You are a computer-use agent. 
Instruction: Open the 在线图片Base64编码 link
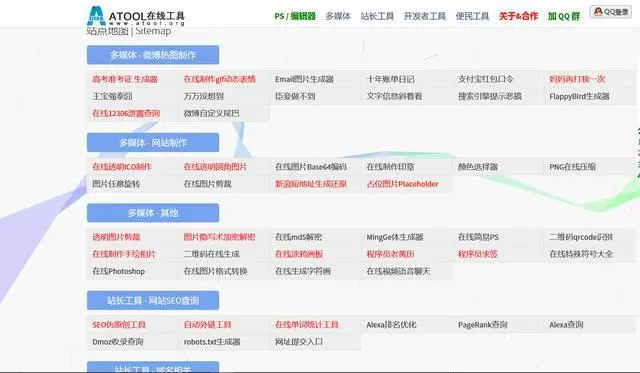[311, 167]
